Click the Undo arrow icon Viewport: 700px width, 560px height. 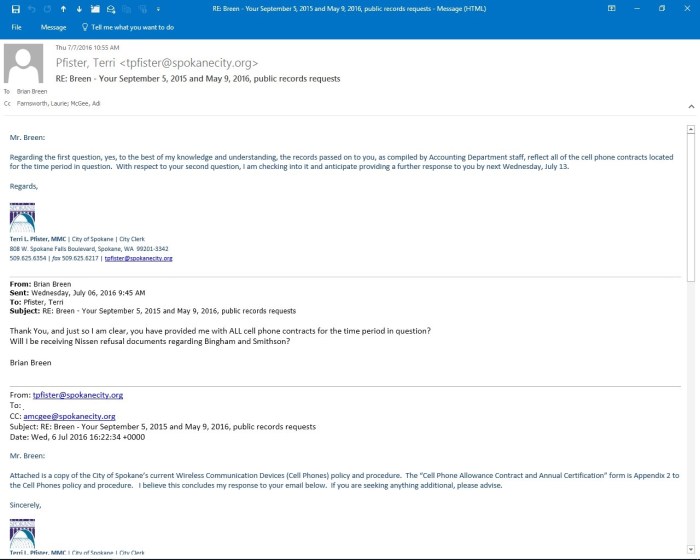pos(30,9)
